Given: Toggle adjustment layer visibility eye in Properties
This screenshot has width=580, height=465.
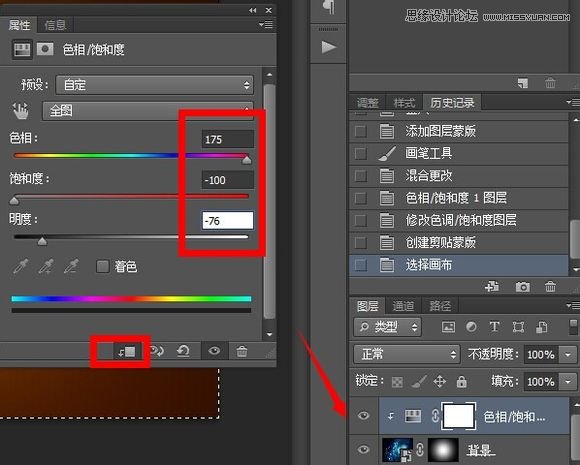Looking at the screenshot, I should (x=214, y=350).
